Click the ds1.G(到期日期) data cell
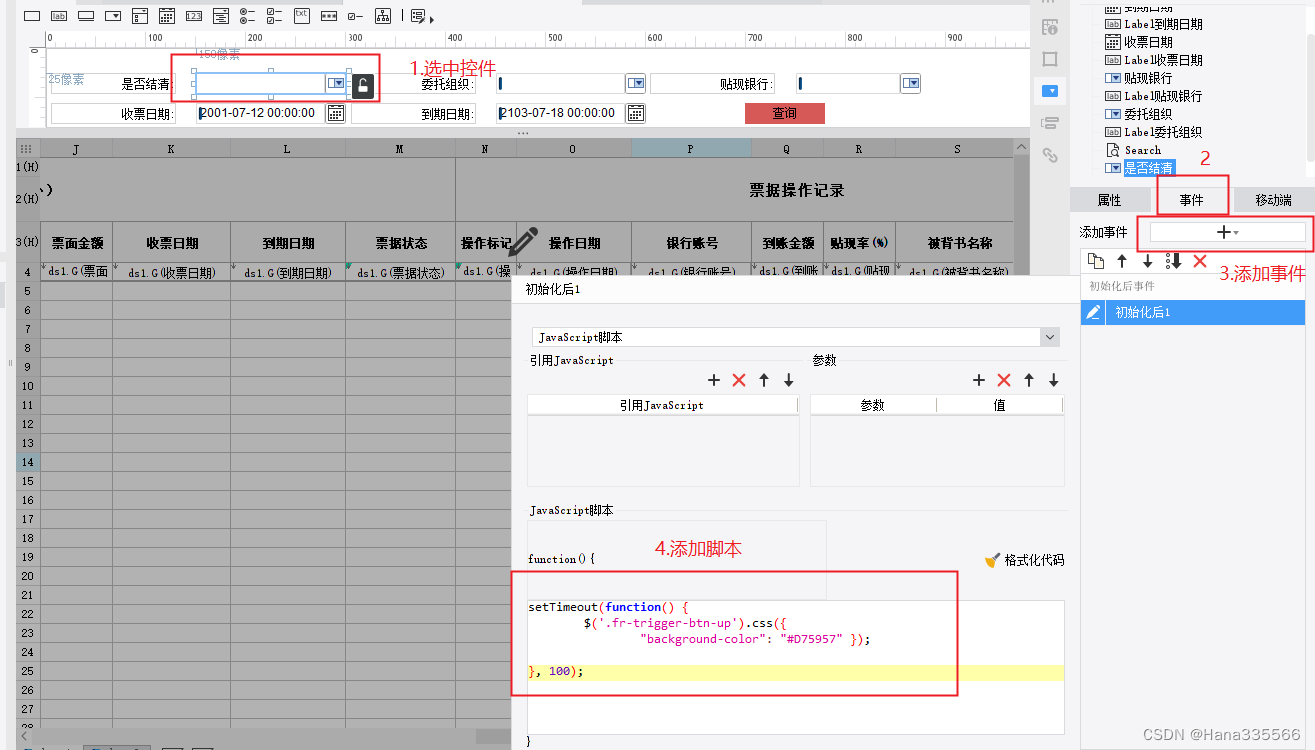 click(288, 272)
